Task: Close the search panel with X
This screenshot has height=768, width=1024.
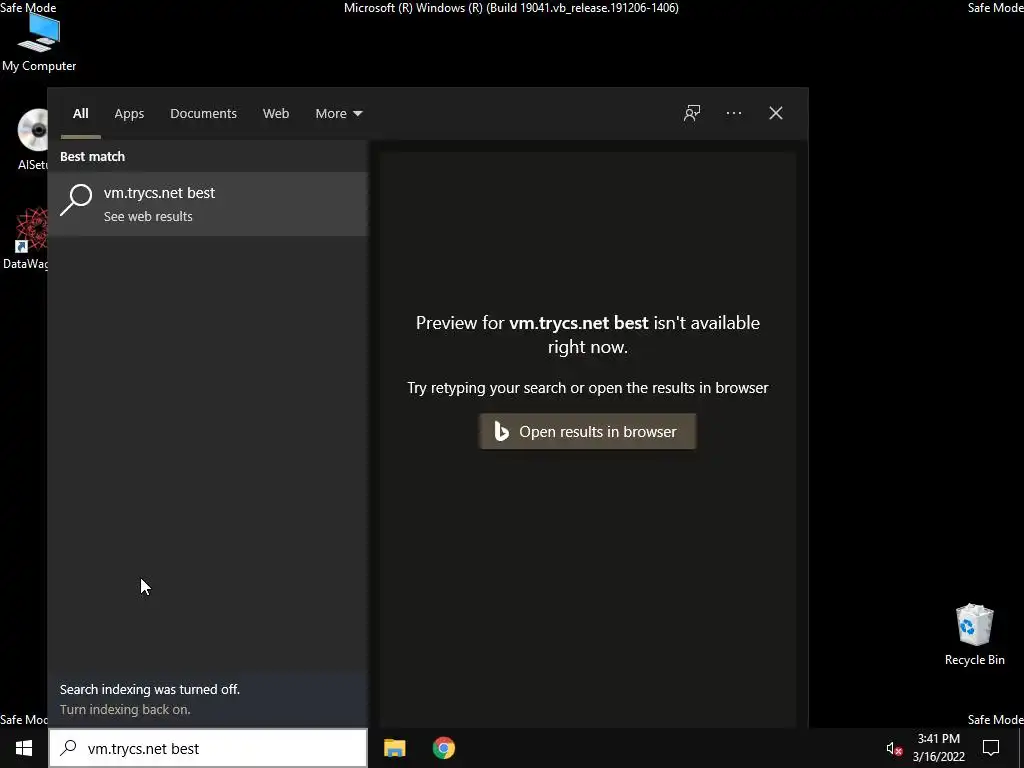Action: 775,113
